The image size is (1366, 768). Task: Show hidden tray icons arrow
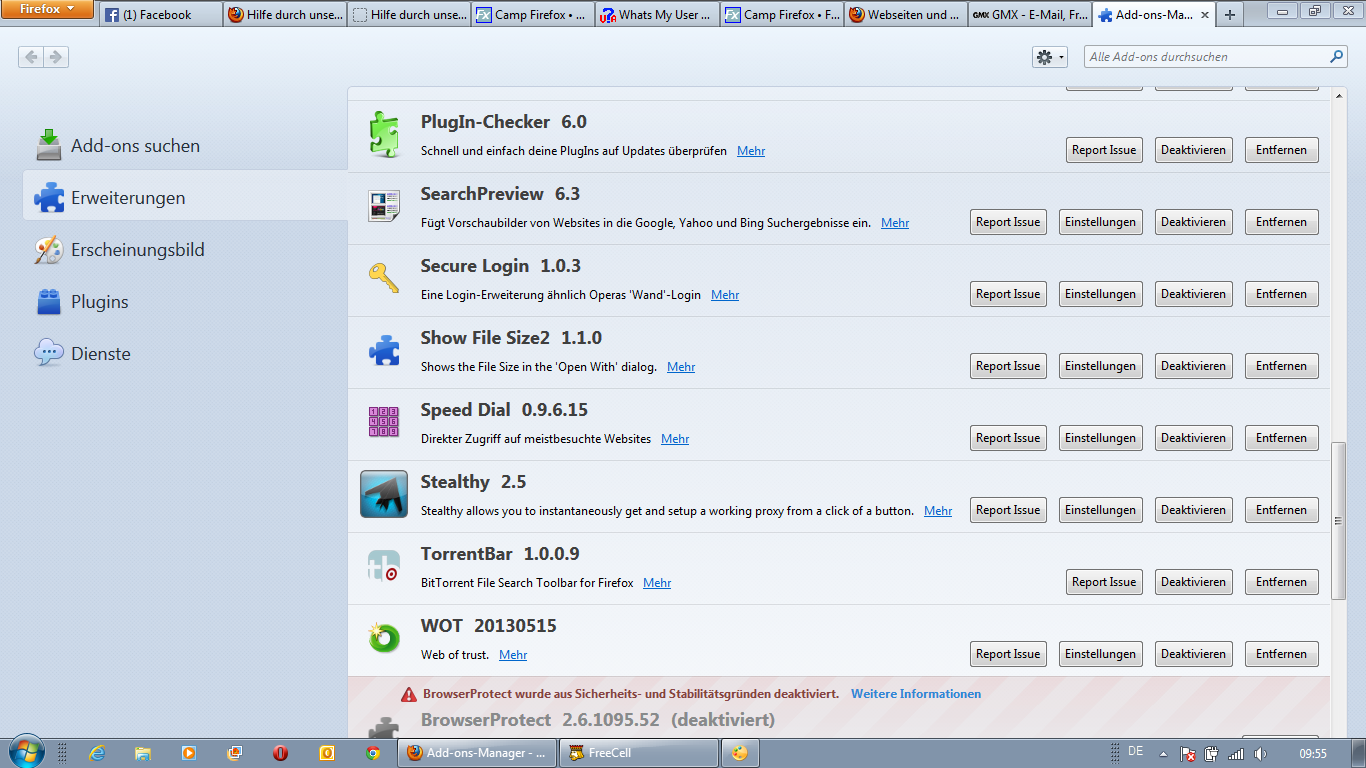(x=1163, y=753)
